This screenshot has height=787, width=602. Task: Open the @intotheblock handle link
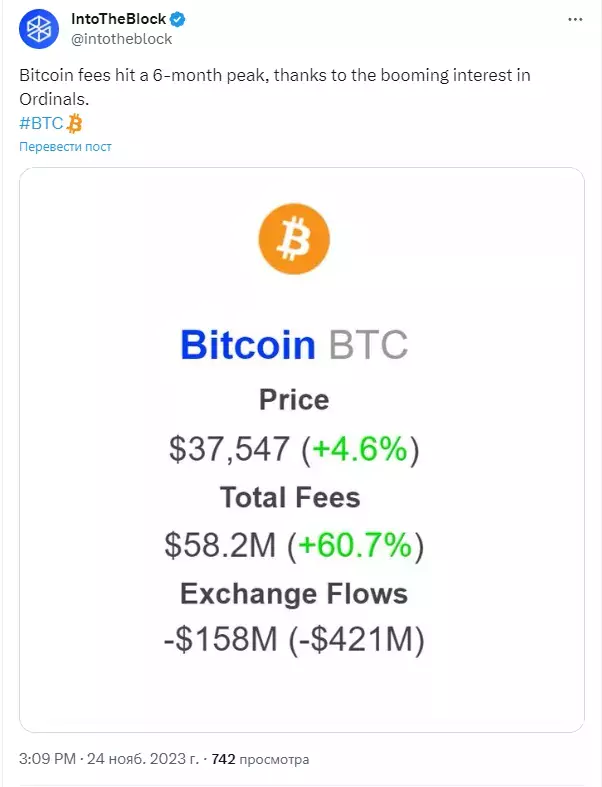(x=122, y=39)
